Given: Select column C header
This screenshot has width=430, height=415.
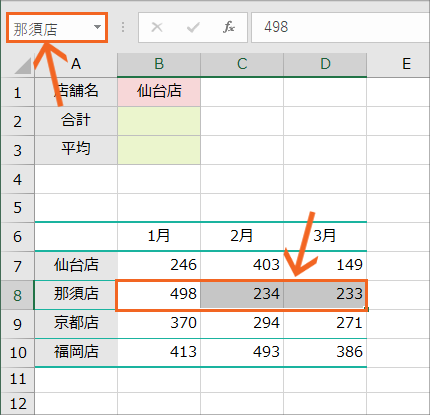Looking at the screenshot, I should click(242, 64).
